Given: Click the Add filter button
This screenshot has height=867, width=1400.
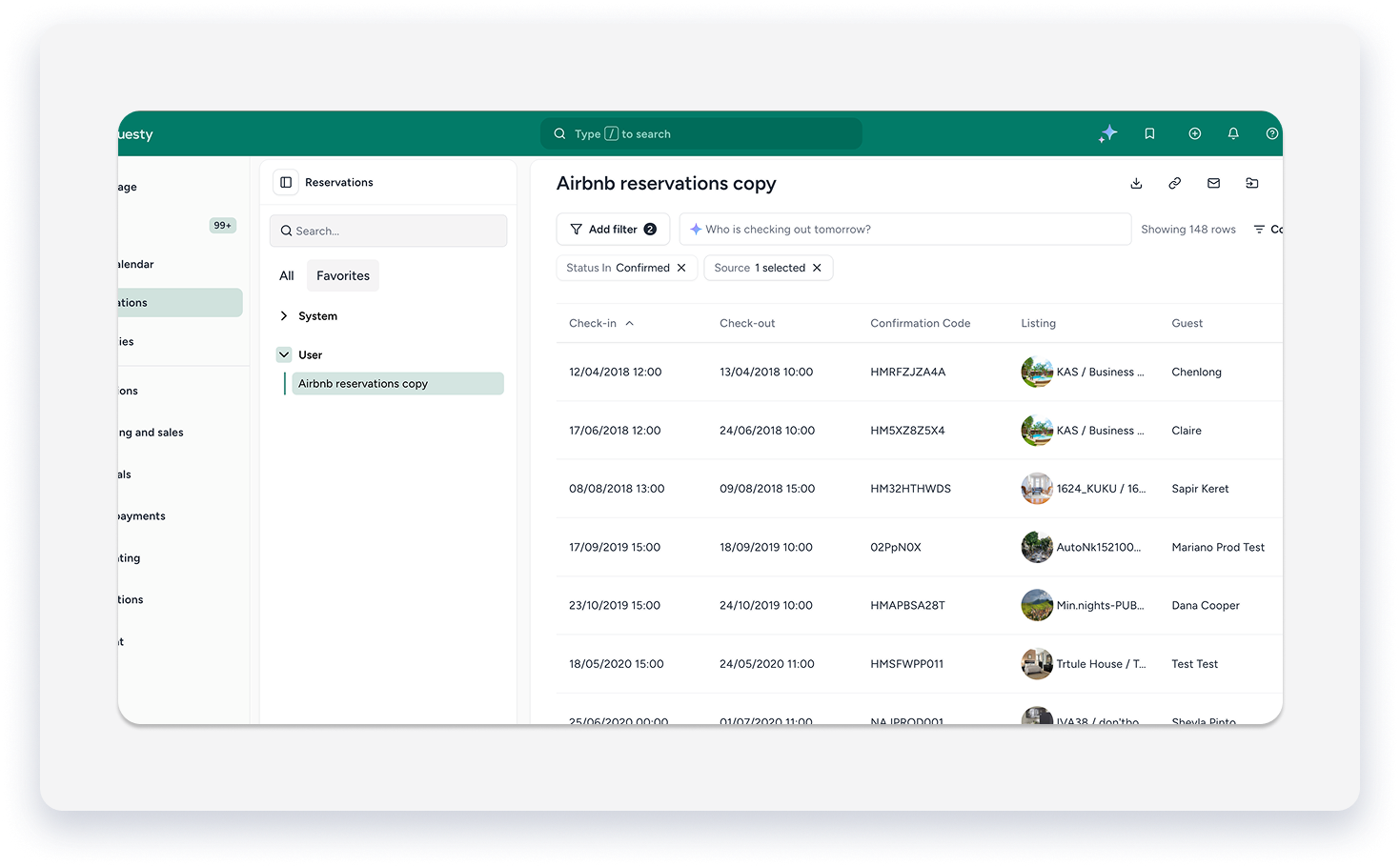Looking at the screenshot, I should tap(613, 230).
